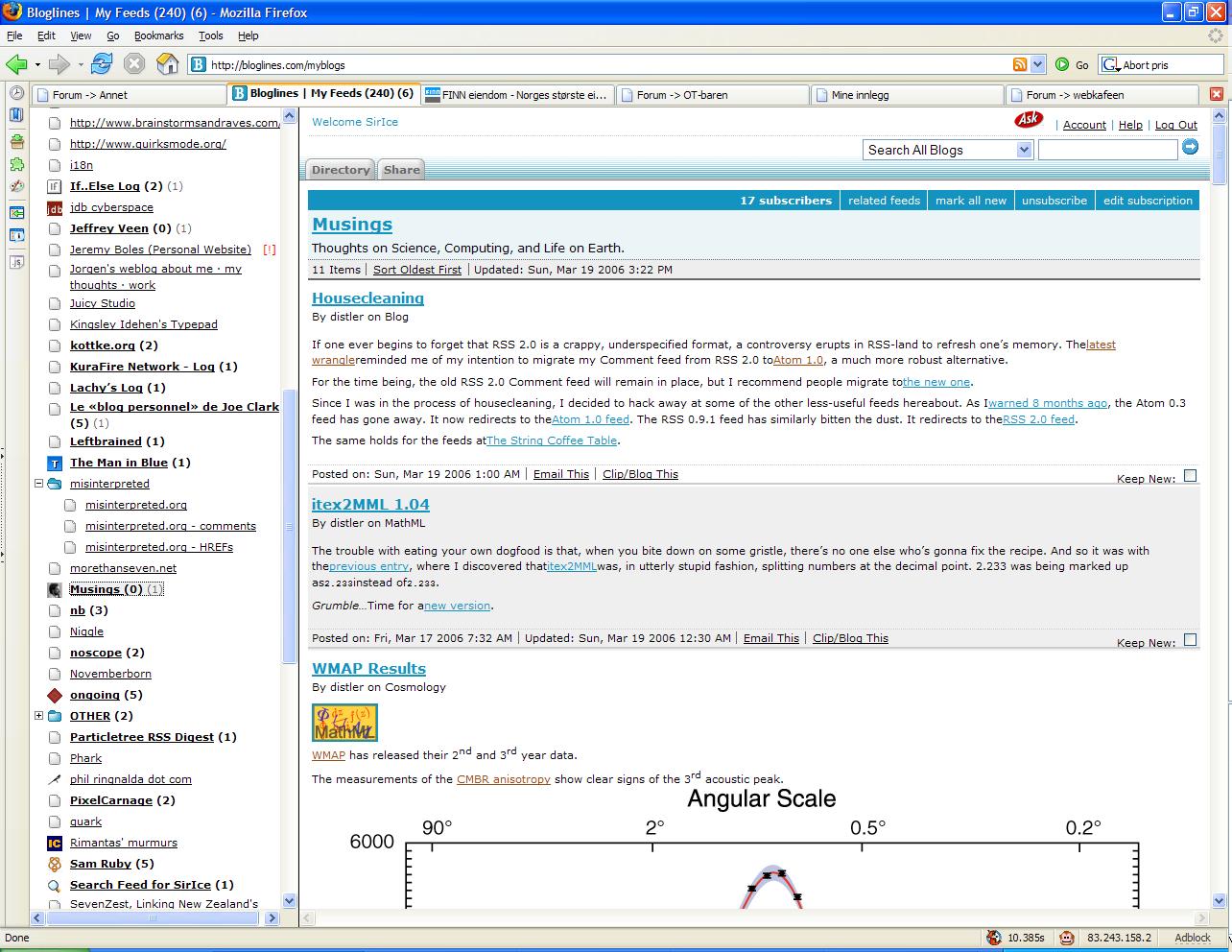Image resolution: width=1232 pixels, height=952 pixels.
Task: Click the Sam Ruby feed icon
Action: click(55, 864)
